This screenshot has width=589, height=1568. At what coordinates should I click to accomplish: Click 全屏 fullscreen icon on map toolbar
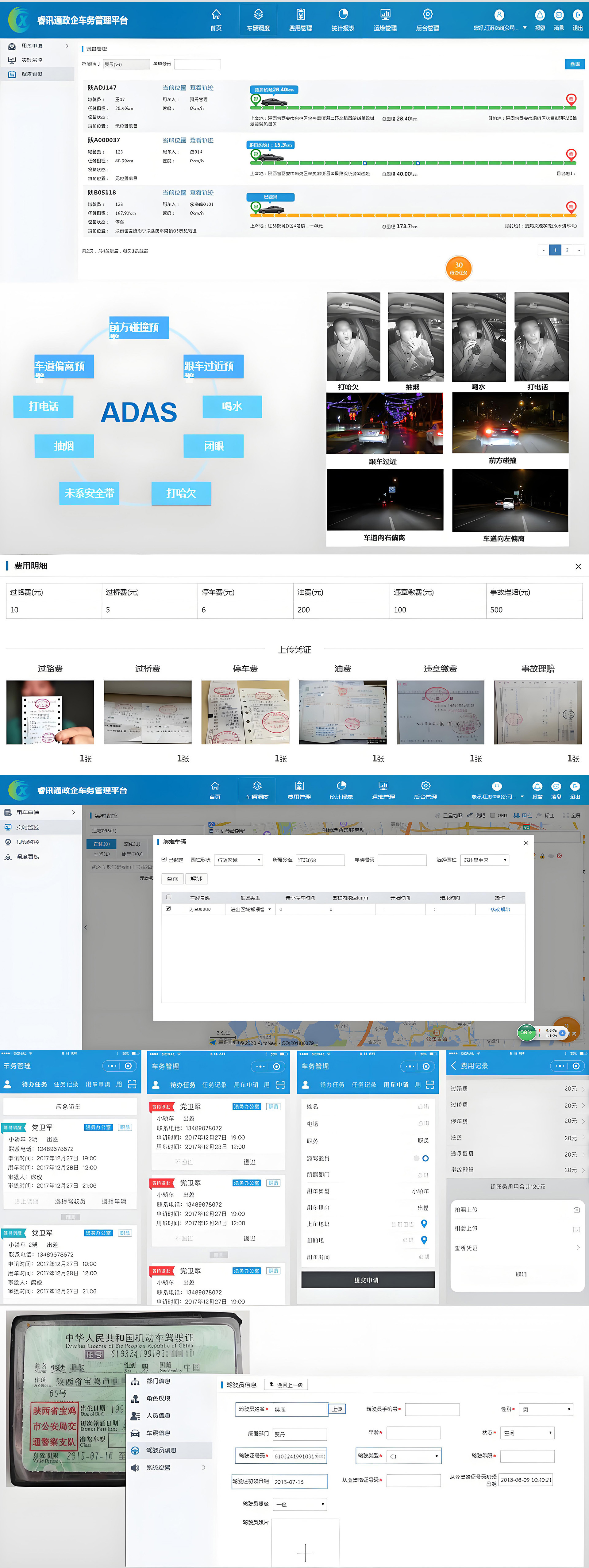pos(566,815)
